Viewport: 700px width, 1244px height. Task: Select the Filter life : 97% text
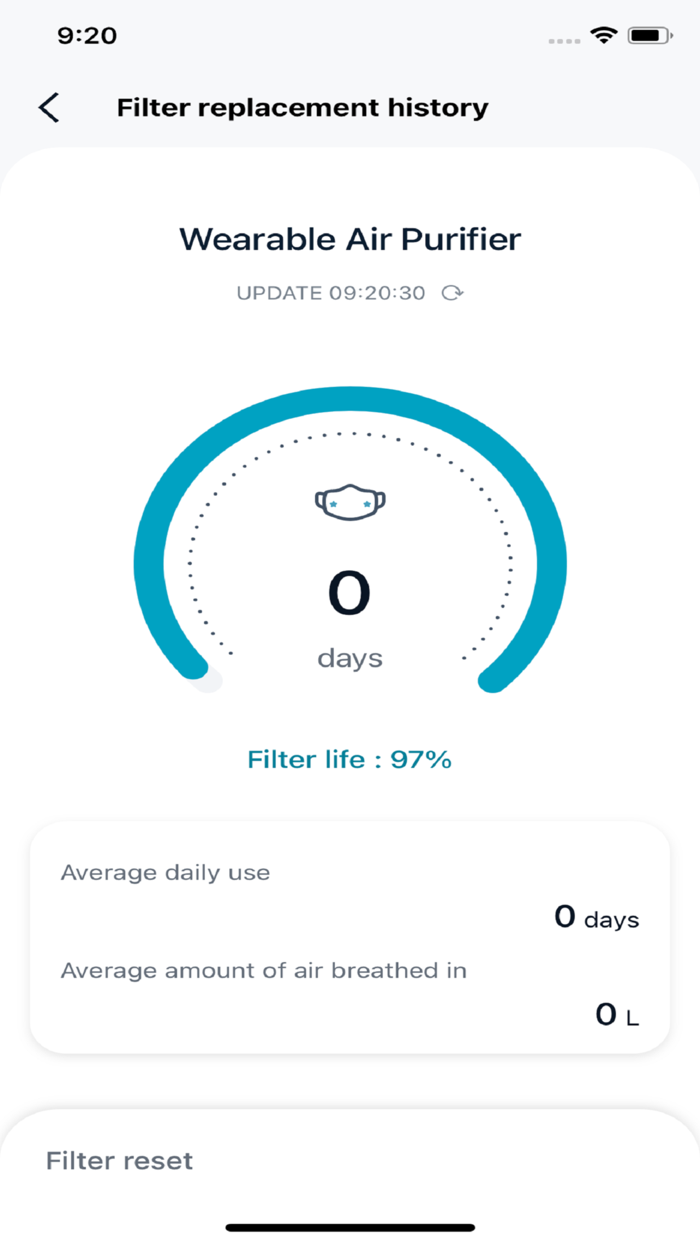point(350,759)
